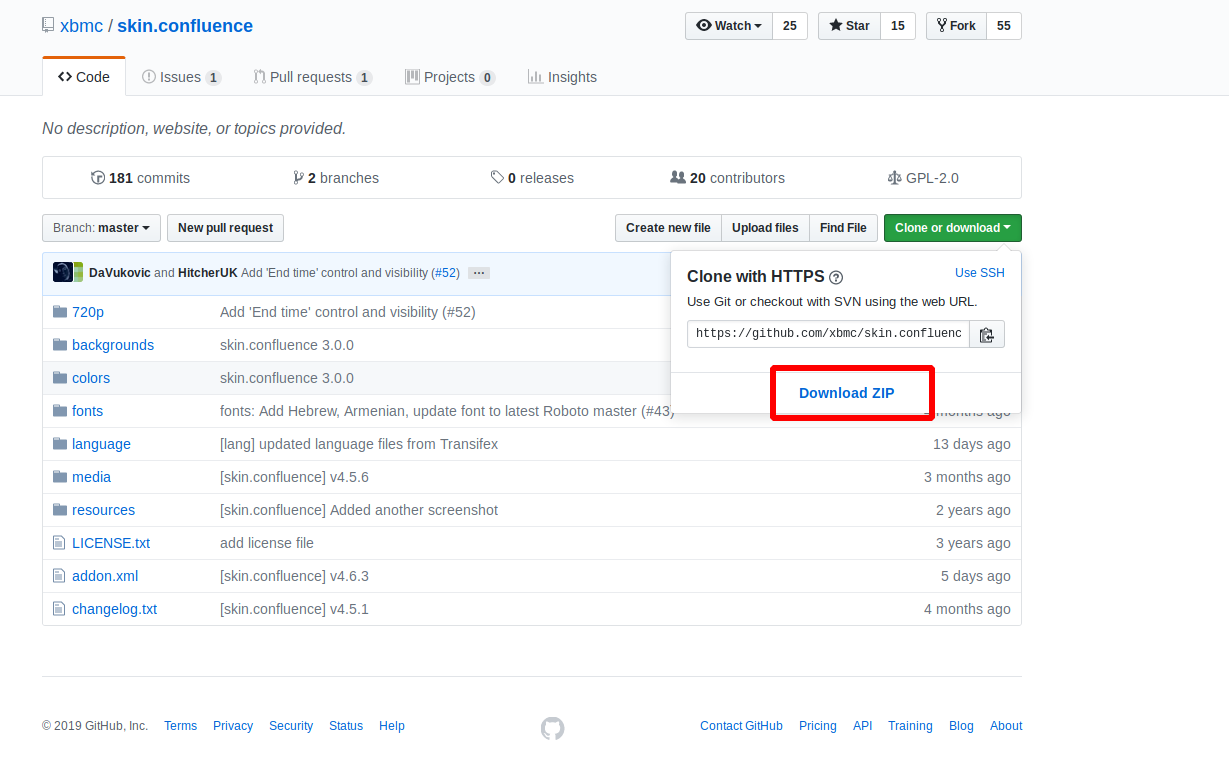1229x767 pixels.
Task: View the 0 releases
Action: 532,178
